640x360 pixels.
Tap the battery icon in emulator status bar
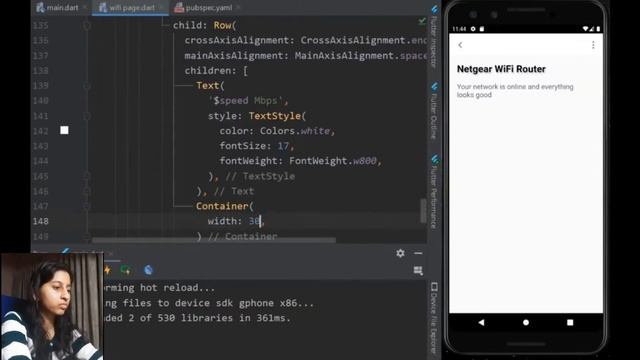pos(598,29)
